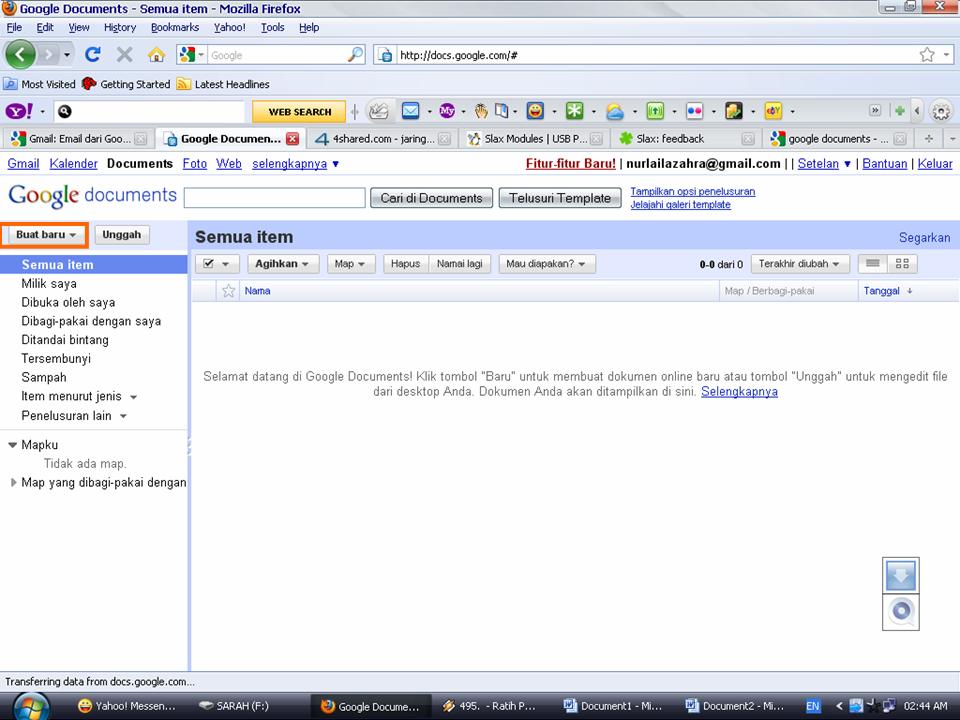Star toggle in the Nama column header
960x720 pixels.
[228, 291]
